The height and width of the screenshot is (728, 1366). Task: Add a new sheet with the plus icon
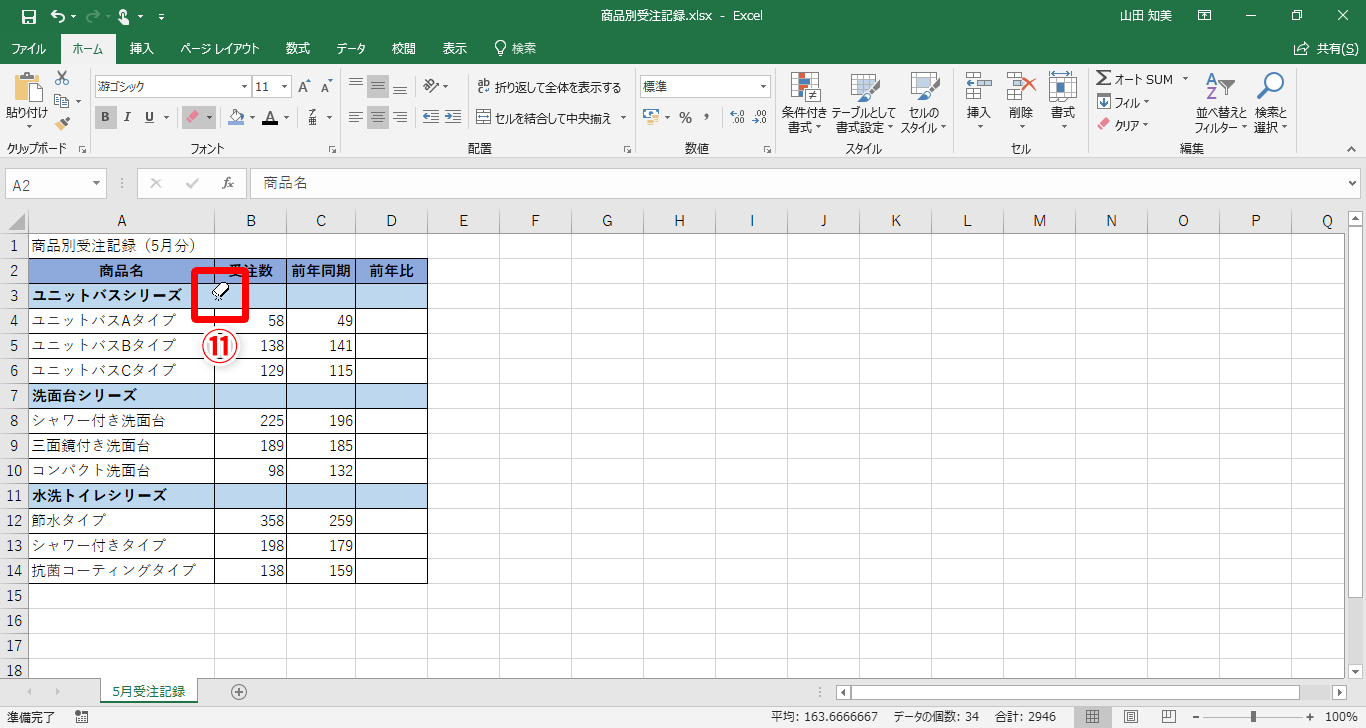(x=238, y=691)
